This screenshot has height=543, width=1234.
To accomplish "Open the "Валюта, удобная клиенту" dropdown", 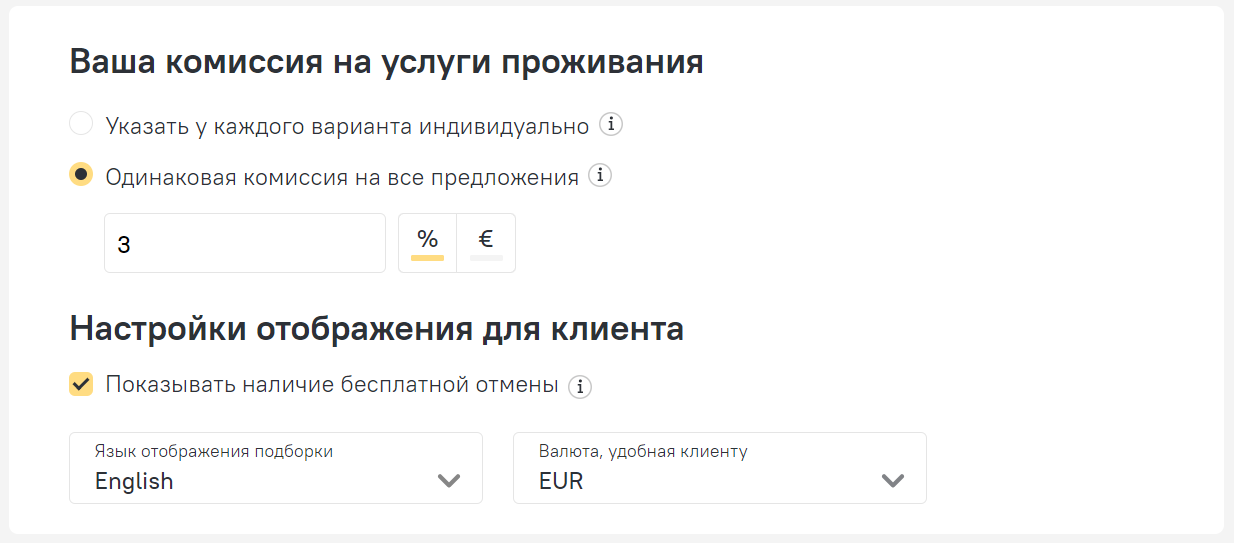I will [x=719, y=468].
